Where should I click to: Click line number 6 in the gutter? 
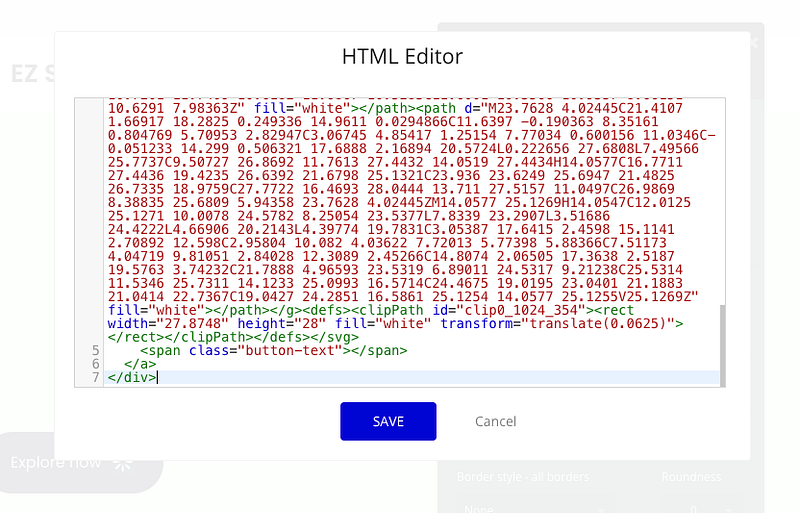(95, 364)
